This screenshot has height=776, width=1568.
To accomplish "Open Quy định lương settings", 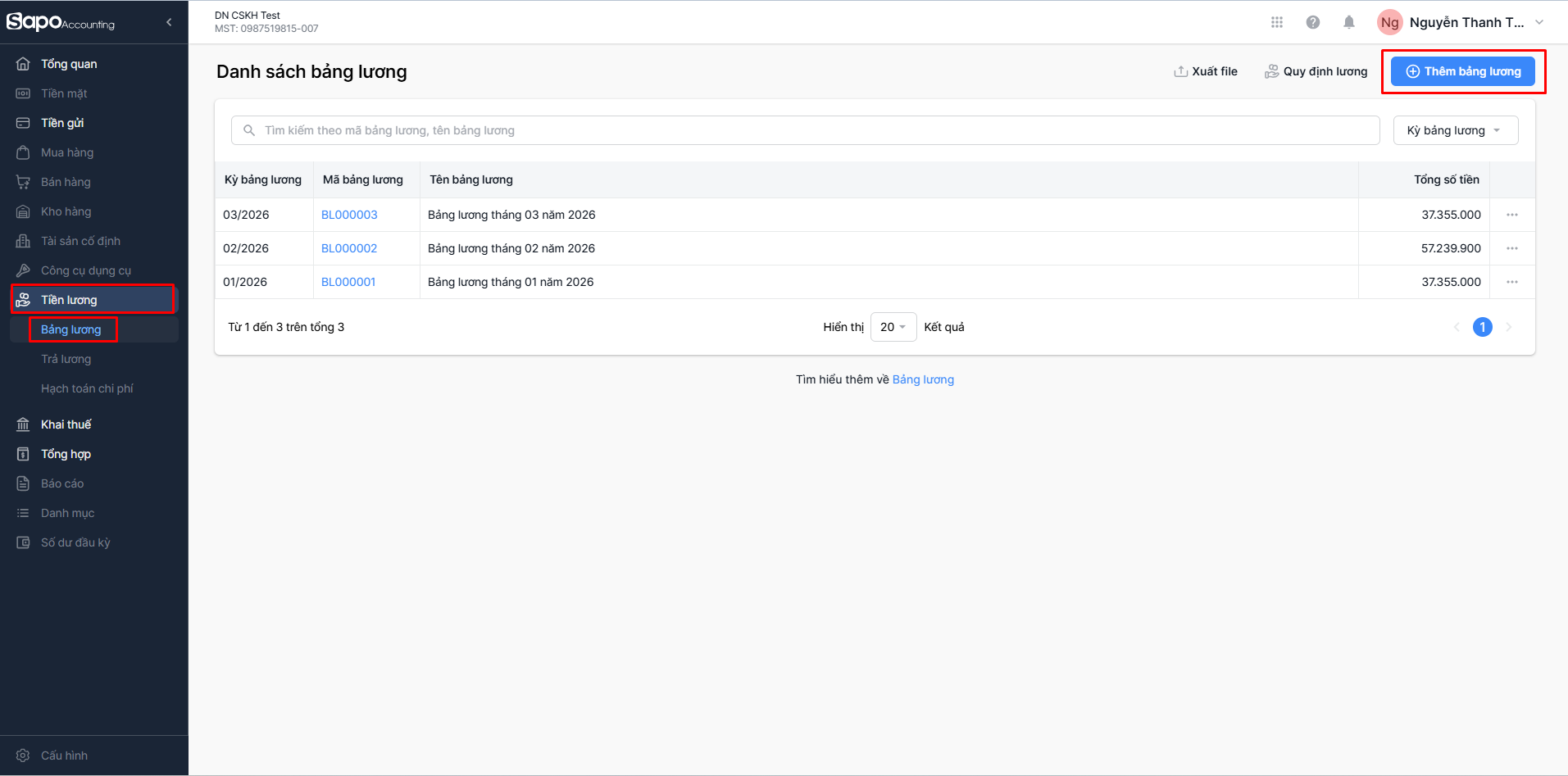I will pos(1316,71).
